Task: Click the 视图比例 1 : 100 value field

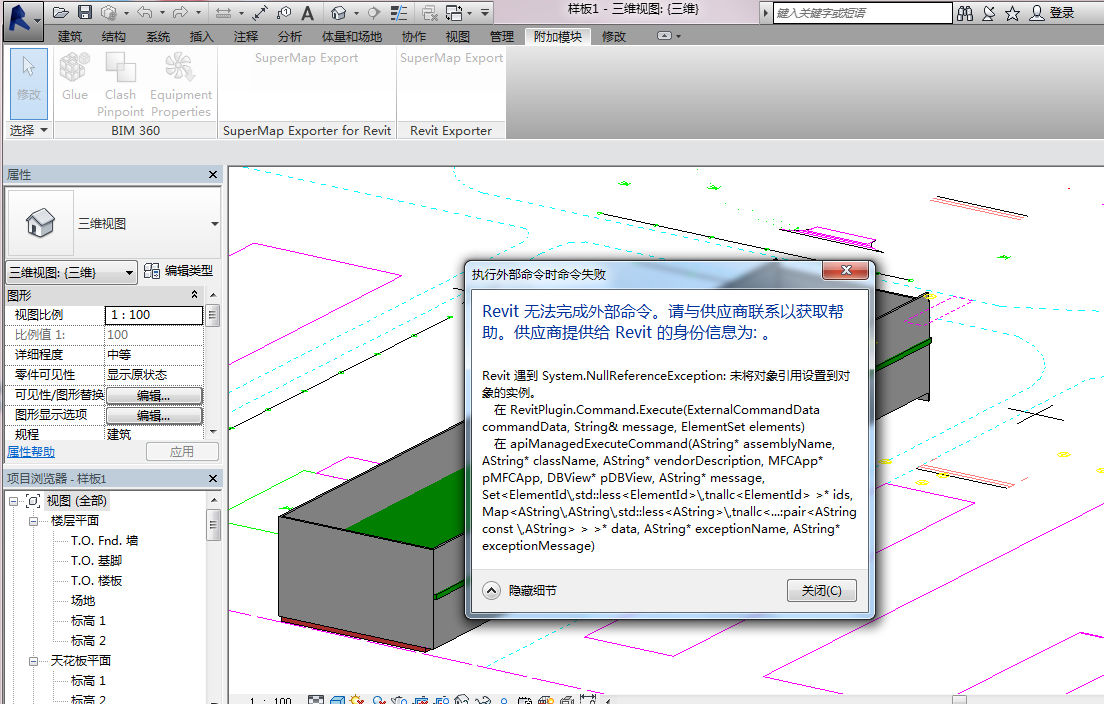Action: click(153, 315)
